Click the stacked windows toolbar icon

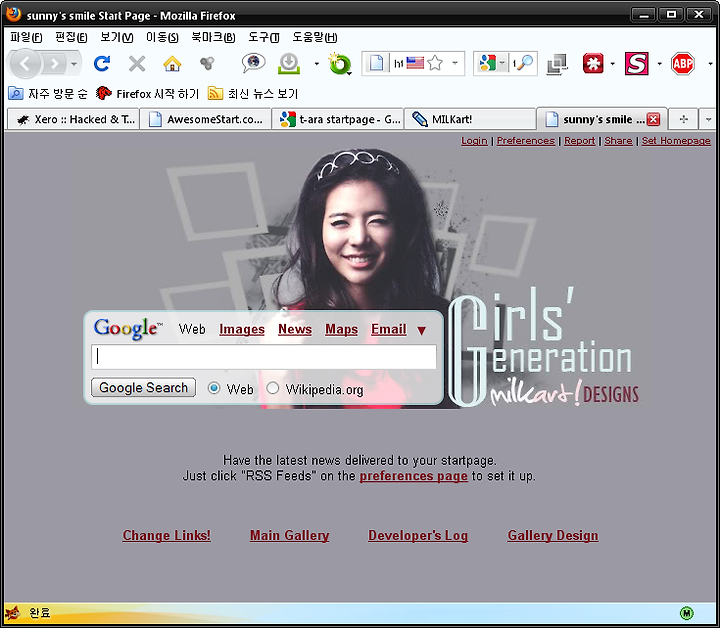557,64
